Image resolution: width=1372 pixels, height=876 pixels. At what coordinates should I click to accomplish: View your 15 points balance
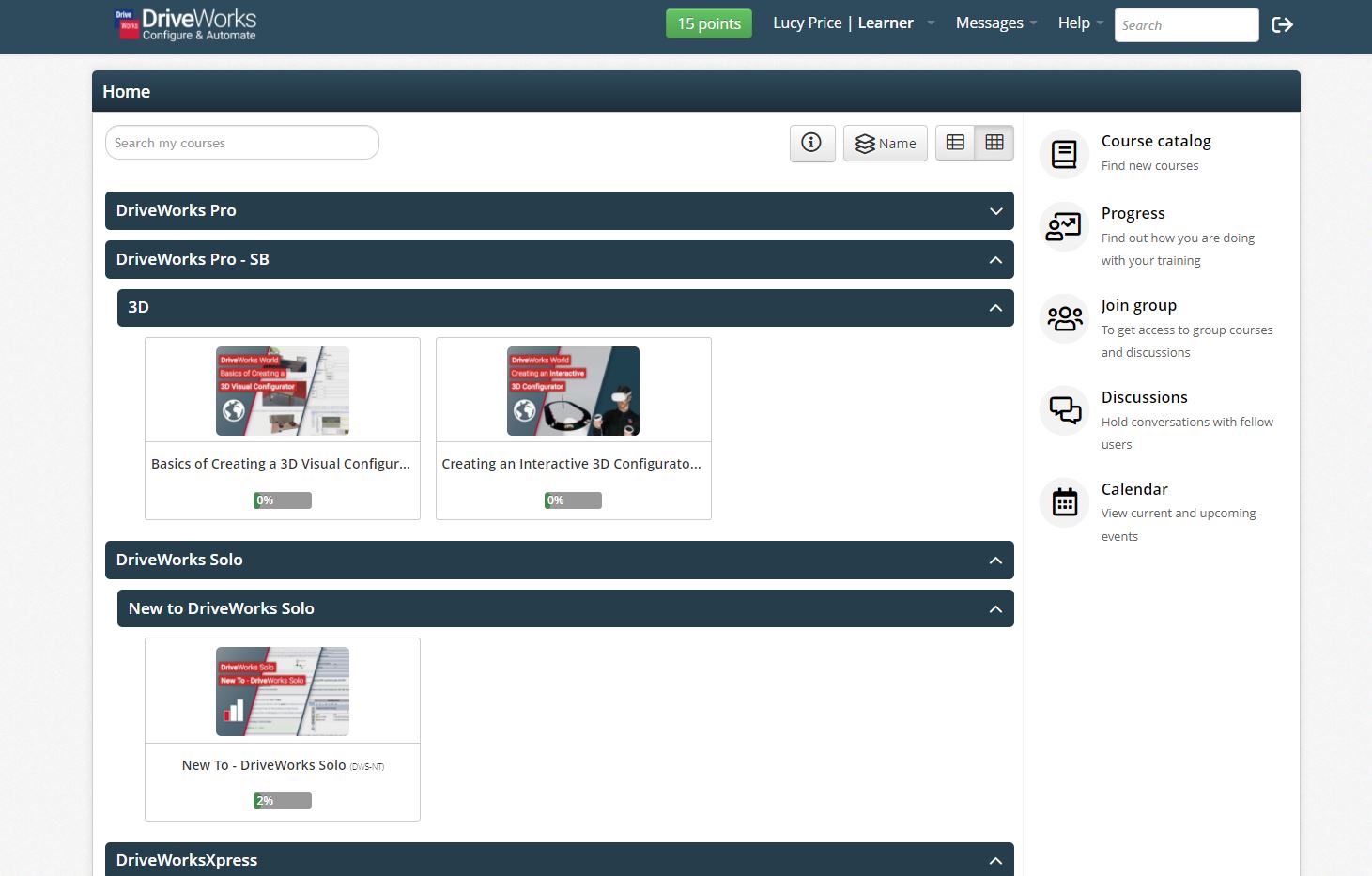tap(708, 23)
